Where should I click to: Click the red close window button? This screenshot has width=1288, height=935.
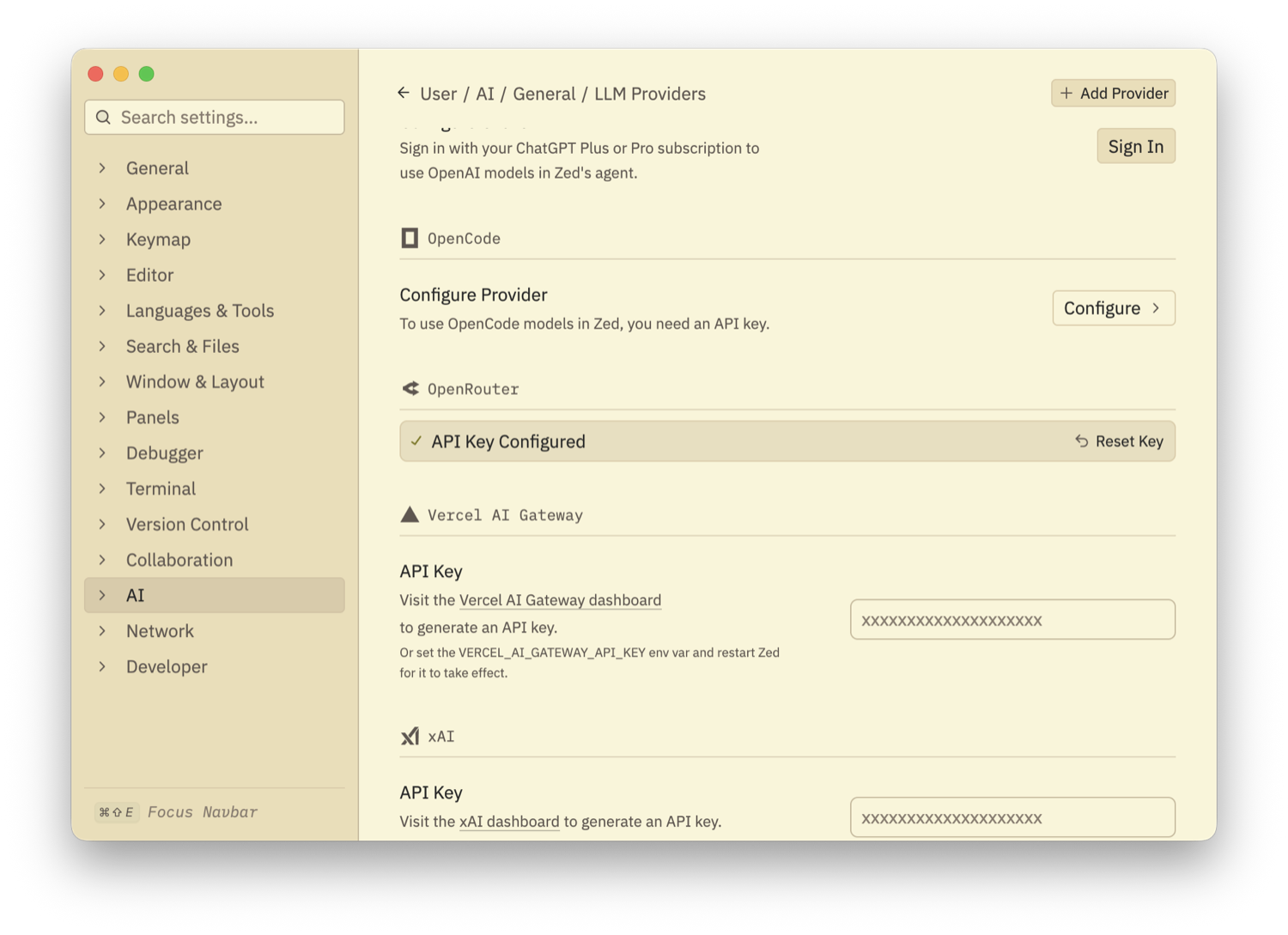pos(95,74)
